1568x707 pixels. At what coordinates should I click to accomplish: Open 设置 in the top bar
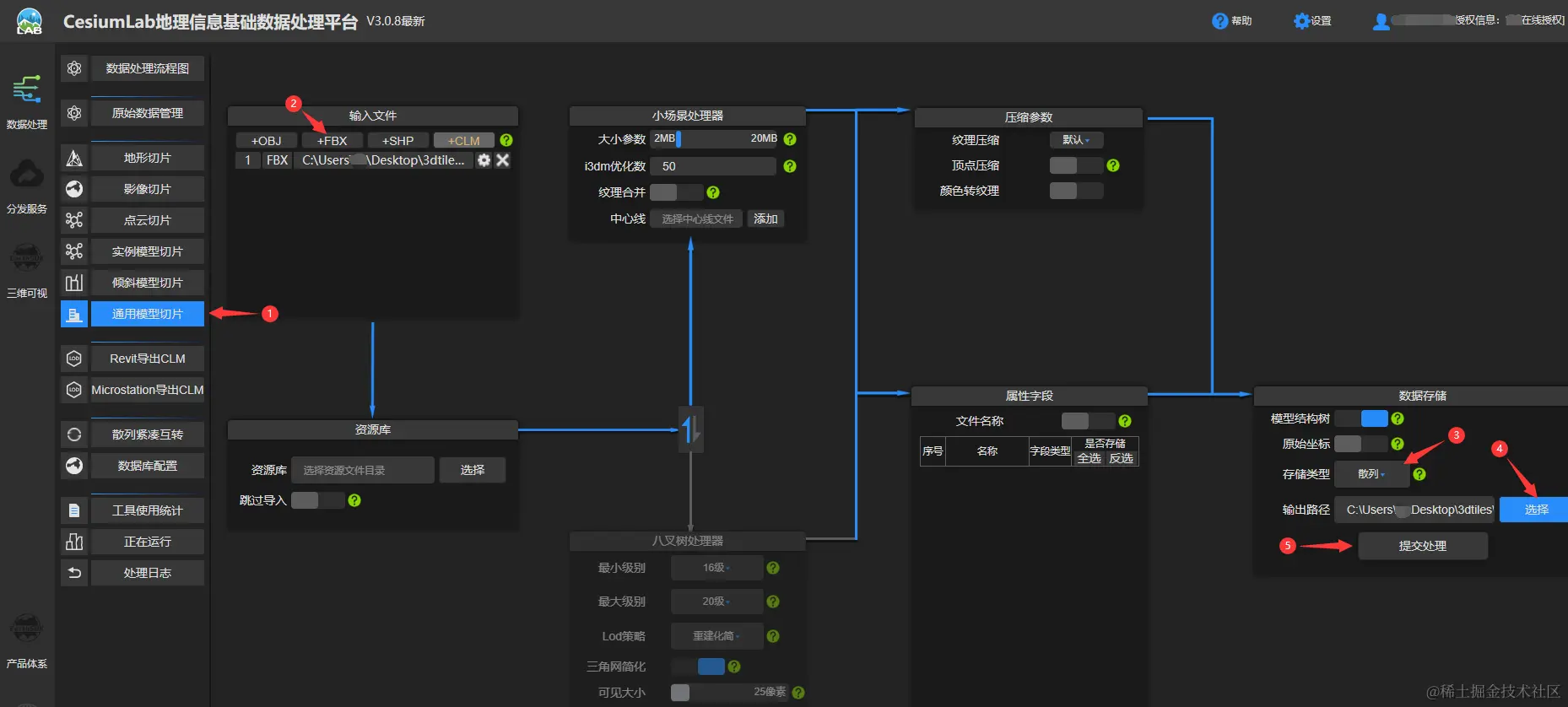pyautogui.click(x=1312, y=21)
